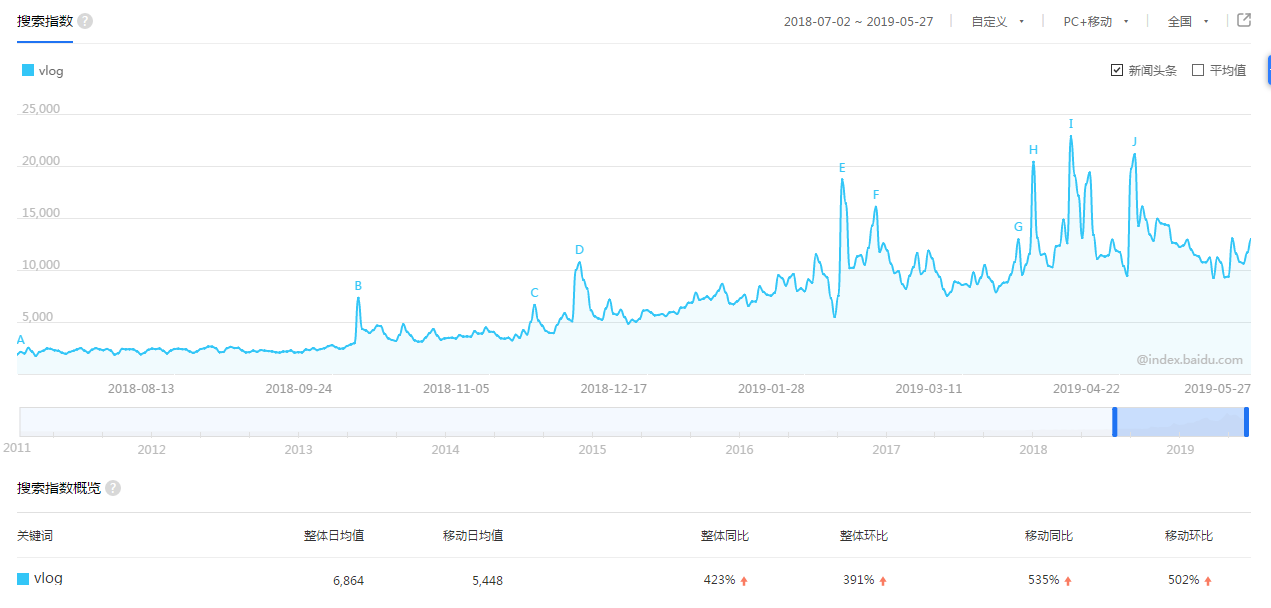Expand the 全国 region dropdown
This screenshot has height=608, width=1271.
(x=1188, y=21)
